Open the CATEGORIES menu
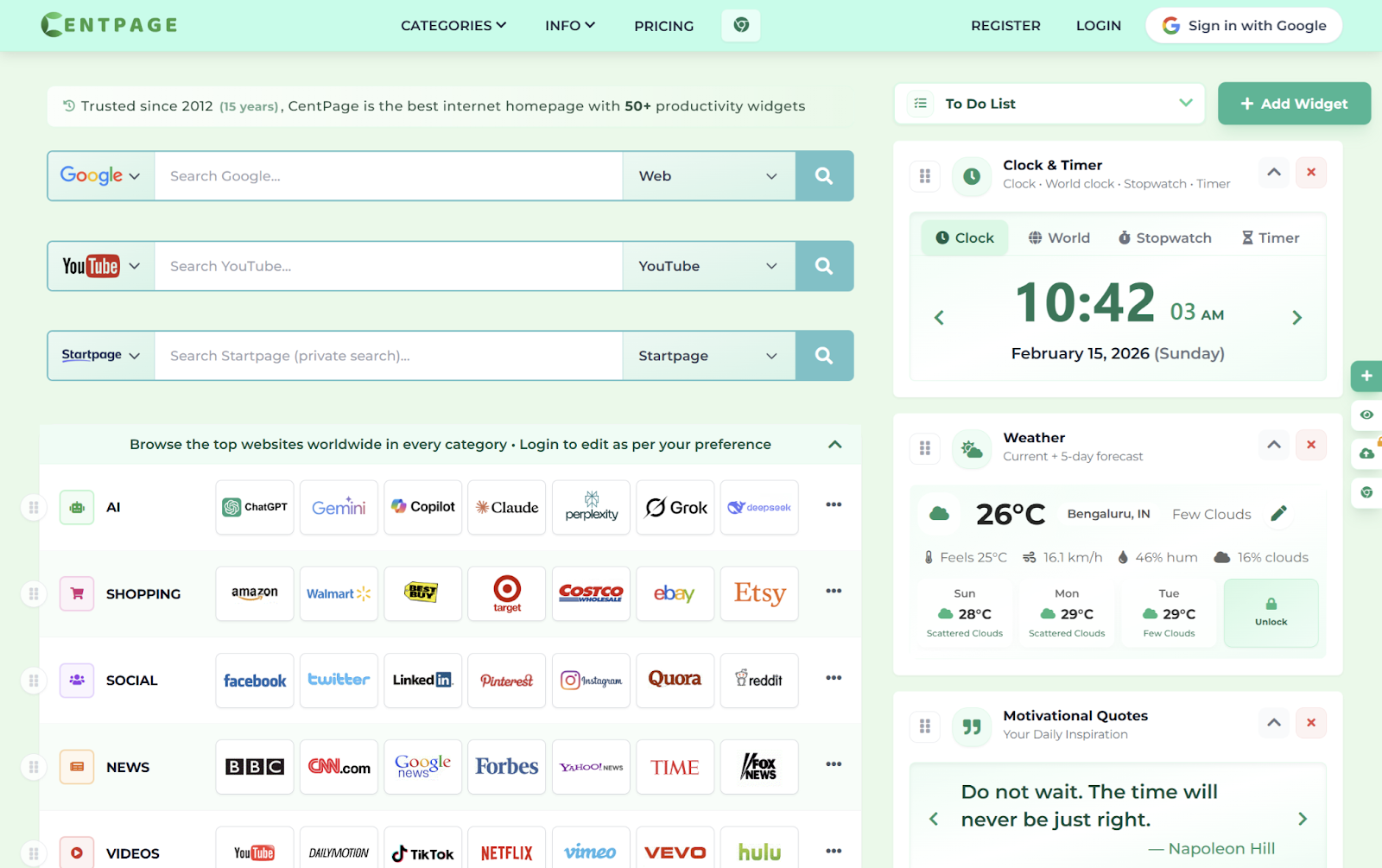Screen dimensions: 1382x868 [453, 25]
